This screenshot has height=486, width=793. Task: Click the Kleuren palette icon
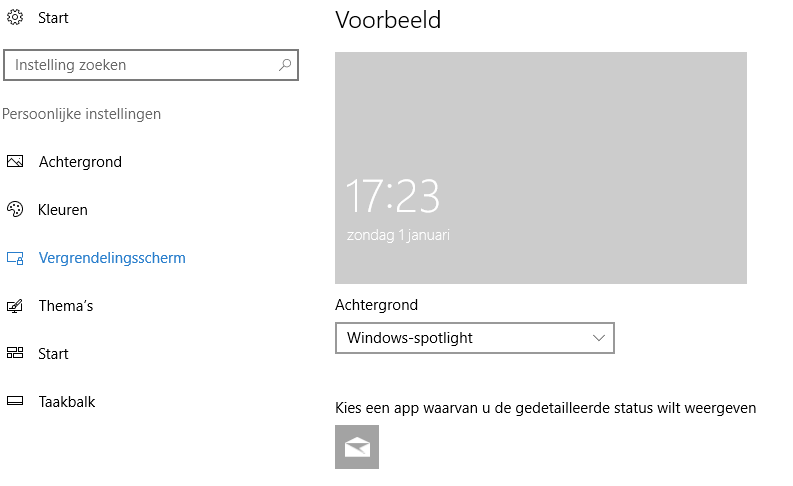tap(15, 209)
